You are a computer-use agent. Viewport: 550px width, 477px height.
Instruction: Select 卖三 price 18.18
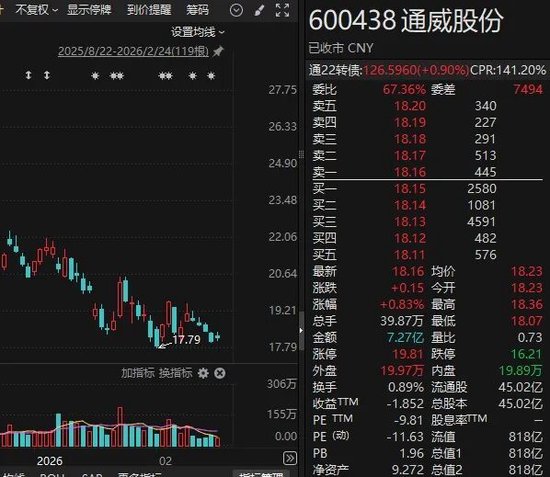point(410,139)
